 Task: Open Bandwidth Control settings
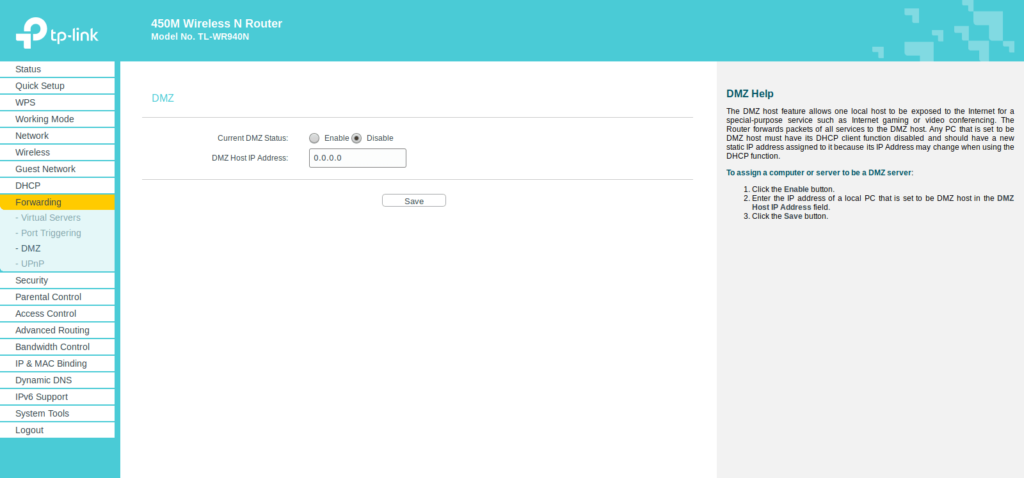pos(52,347)
